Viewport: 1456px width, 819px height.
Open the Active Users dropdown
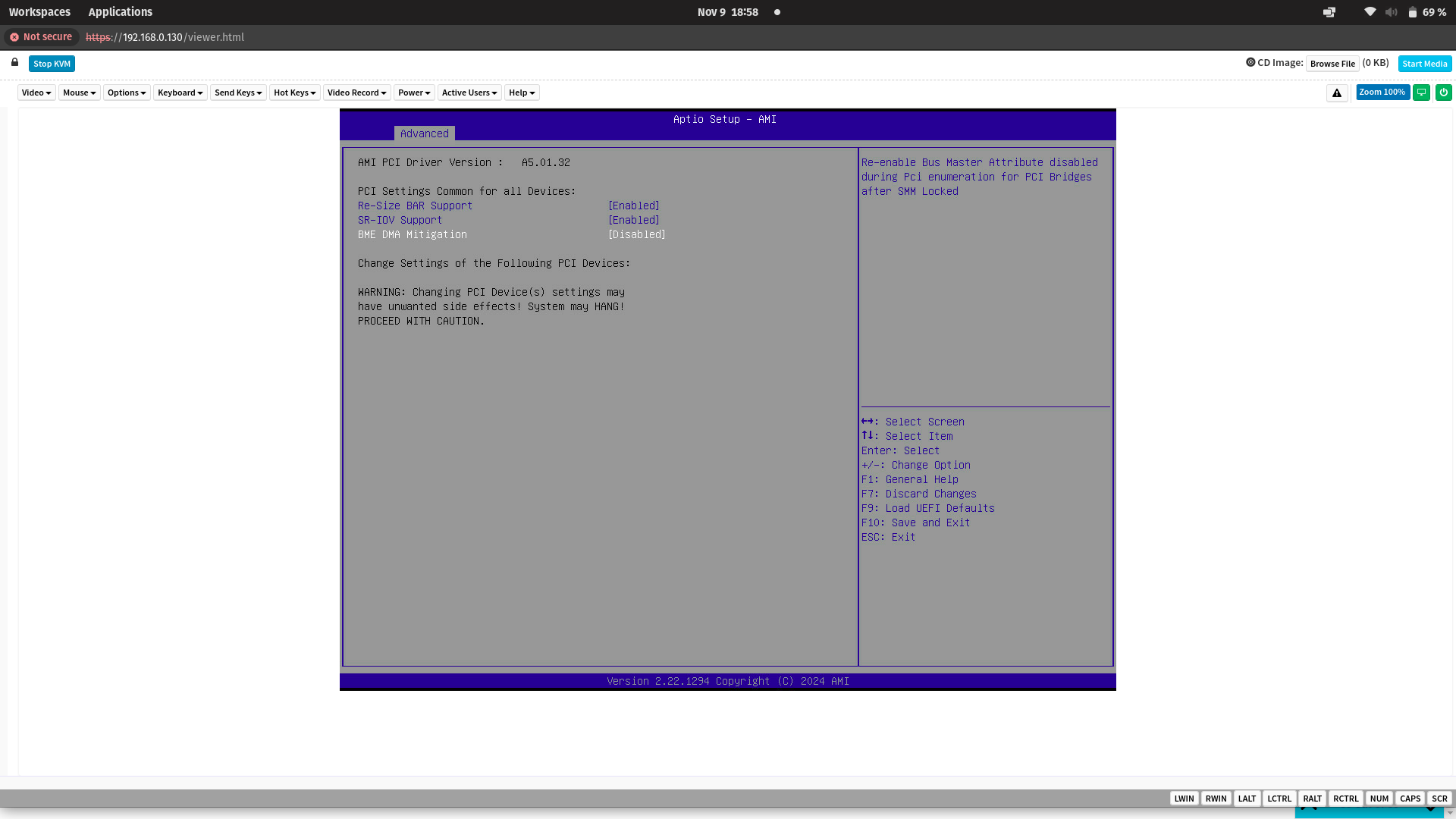pyautogui.click(x=469, y=93)
